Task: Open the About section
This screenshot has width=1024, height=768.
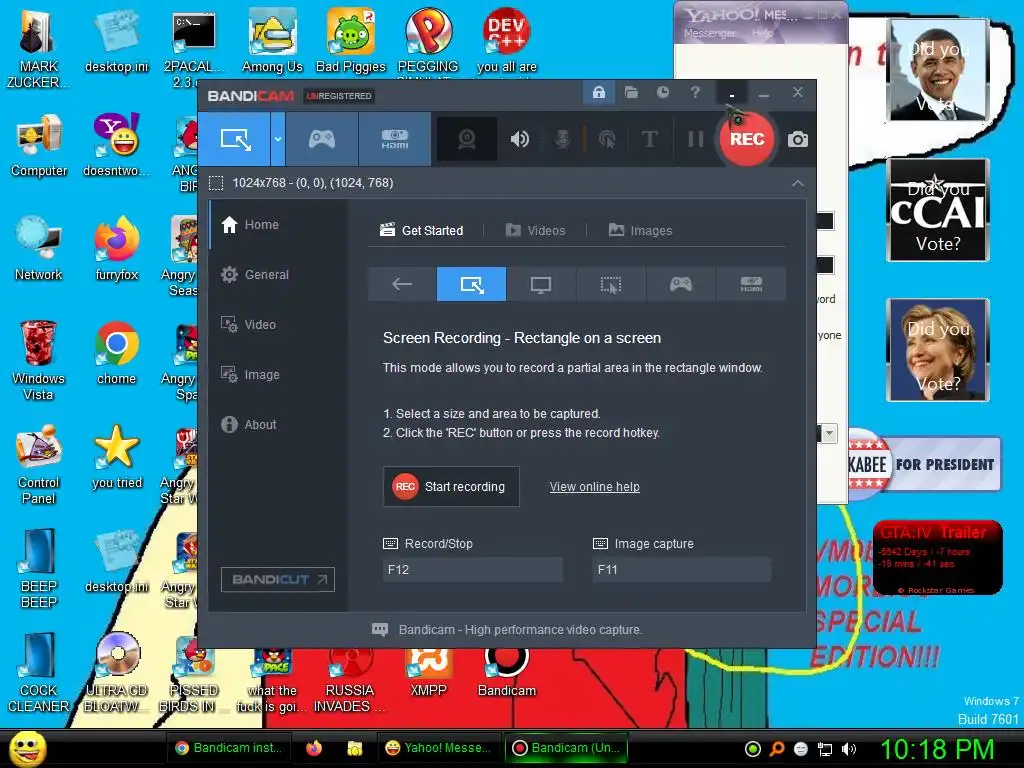Action: point(278,424)
